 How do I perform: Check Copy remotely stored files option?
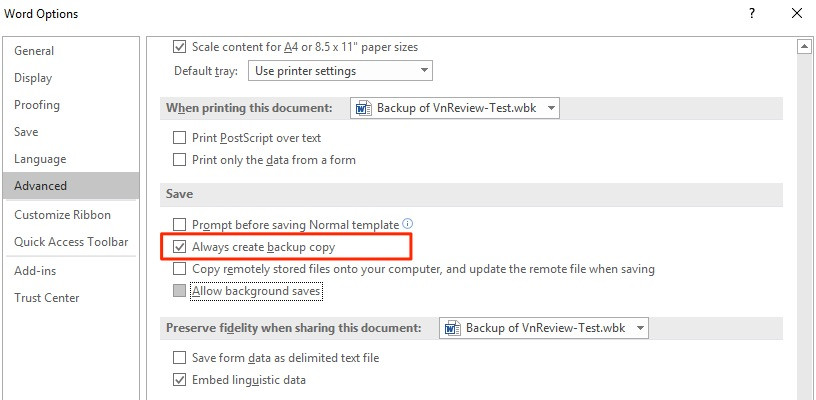(180, 269)
